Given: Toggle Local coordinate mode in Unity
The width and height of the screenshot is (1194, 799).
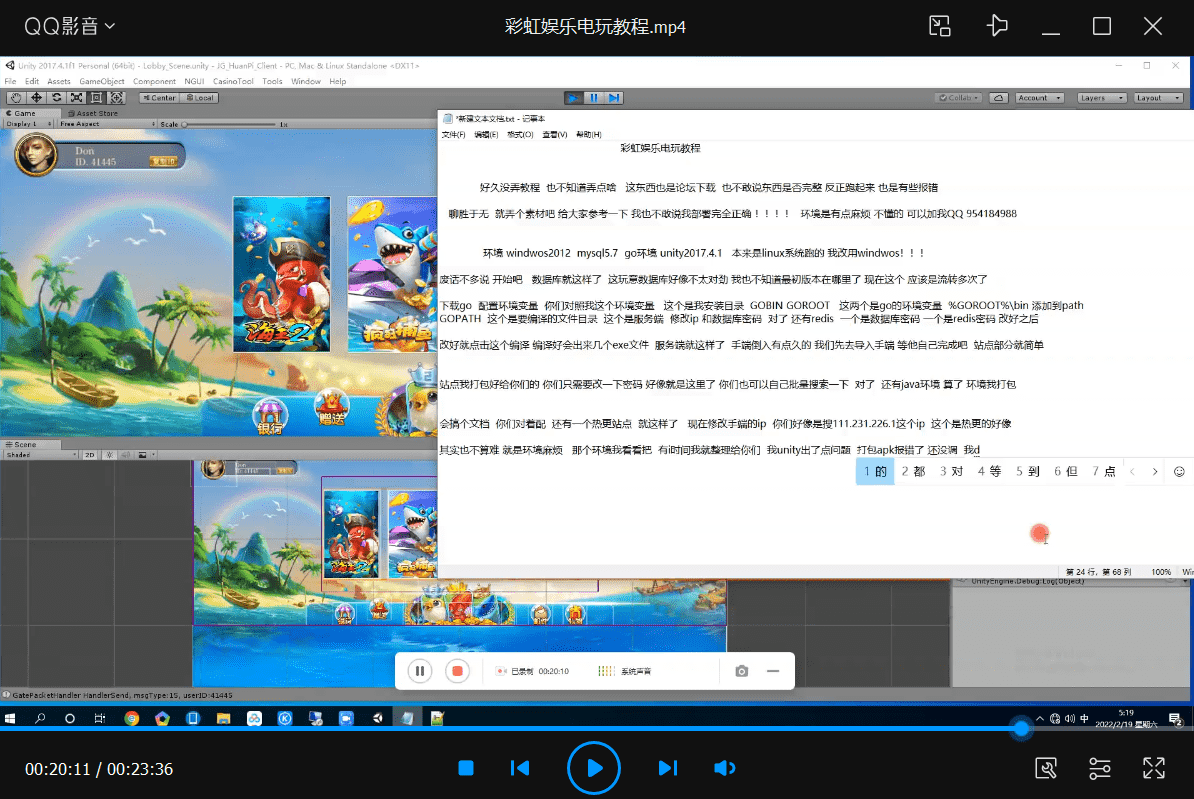Looking at the screenshot, I should click(200, 97).
